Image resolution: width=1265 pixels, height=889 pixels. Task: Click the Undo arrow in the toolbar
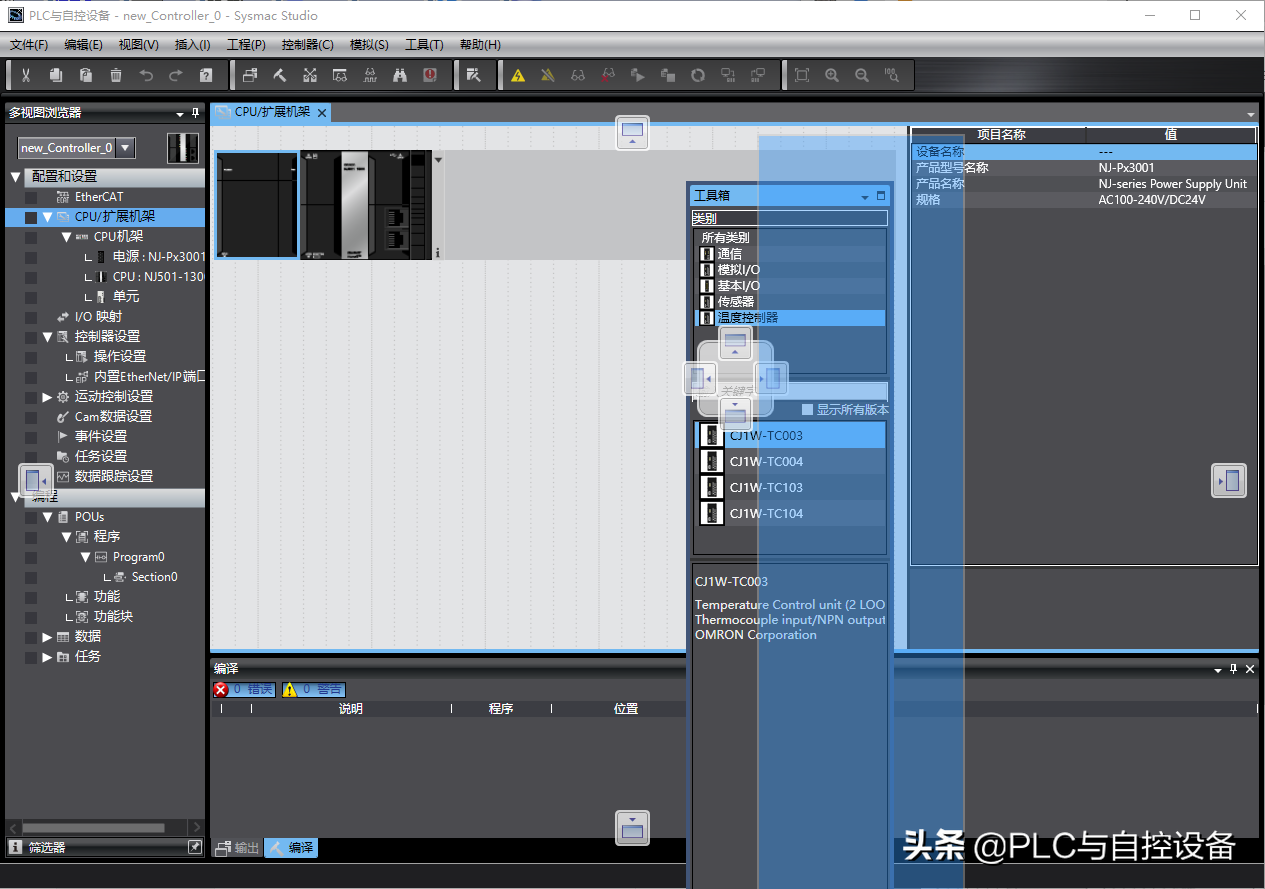tap(146, 75)
